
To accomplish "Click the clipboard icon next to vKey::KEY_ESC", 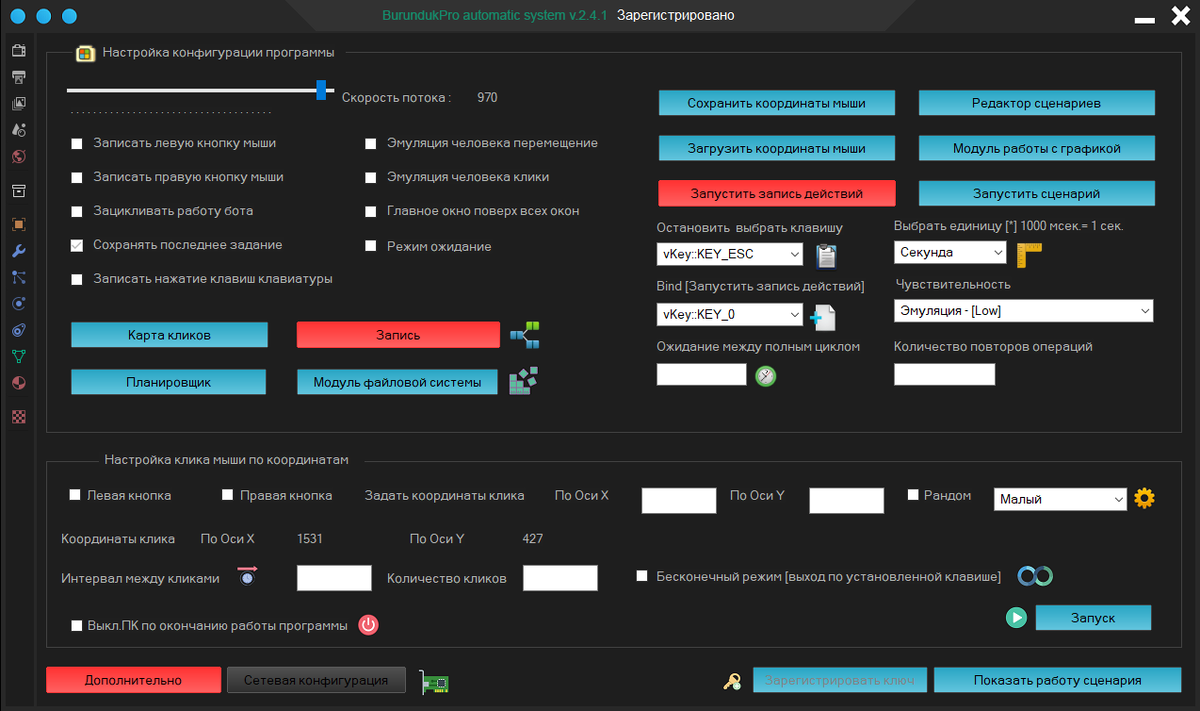I will click(826, 256).
